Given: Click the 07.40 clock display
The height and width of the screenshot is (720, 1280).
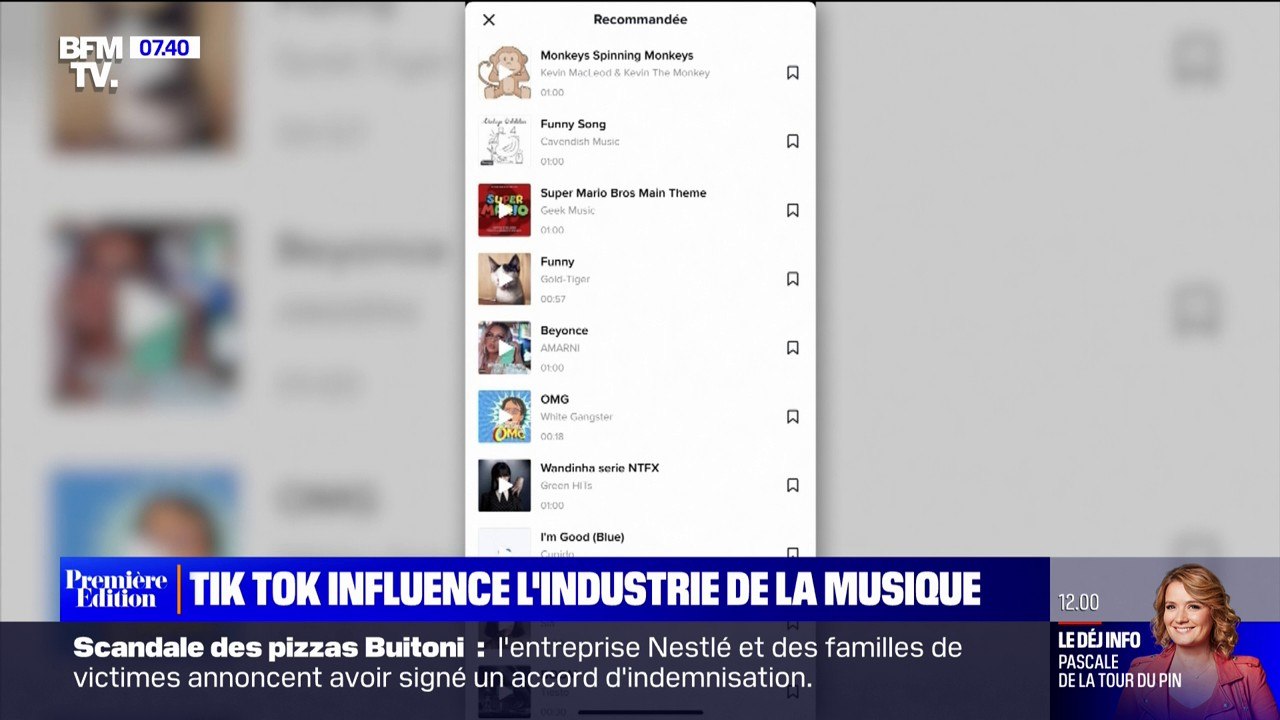Looking at the screenshot, I should pos(164,48).
